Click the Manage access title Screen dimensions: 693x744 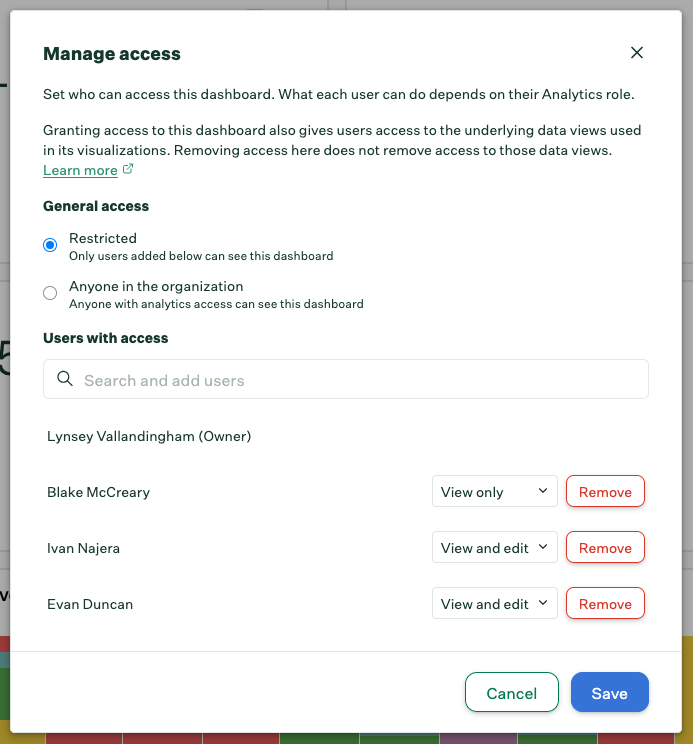(x=112, y=54)
